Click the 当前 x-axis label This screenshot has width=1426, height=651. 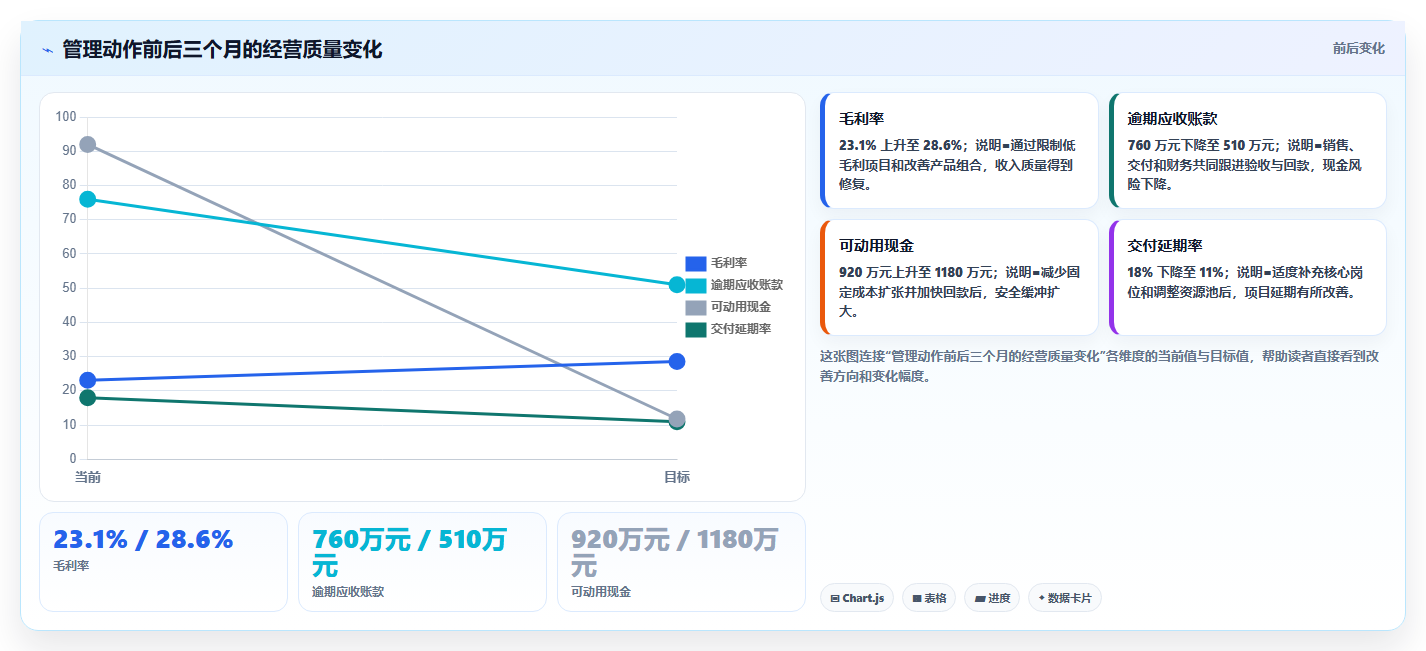(88, 477)
